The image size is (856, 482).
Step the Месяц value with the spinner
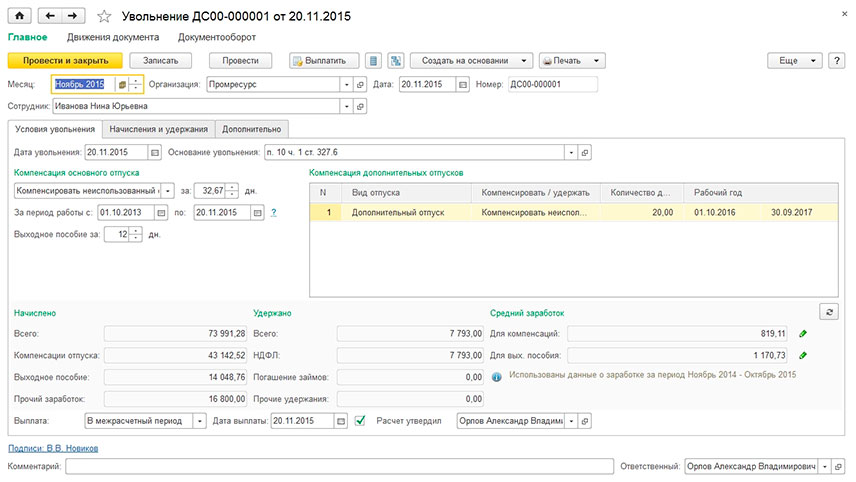click(x=135, y=85)
